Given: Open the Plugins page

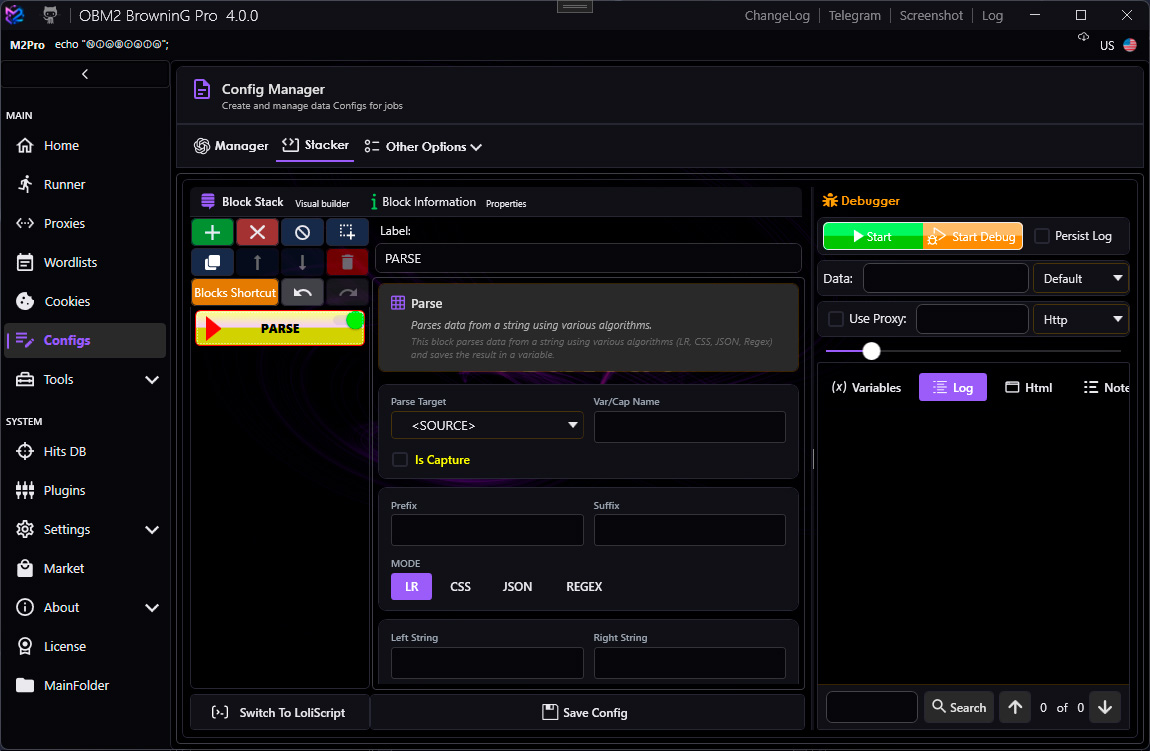Looking at the screenshot, I should coord(85,491).
